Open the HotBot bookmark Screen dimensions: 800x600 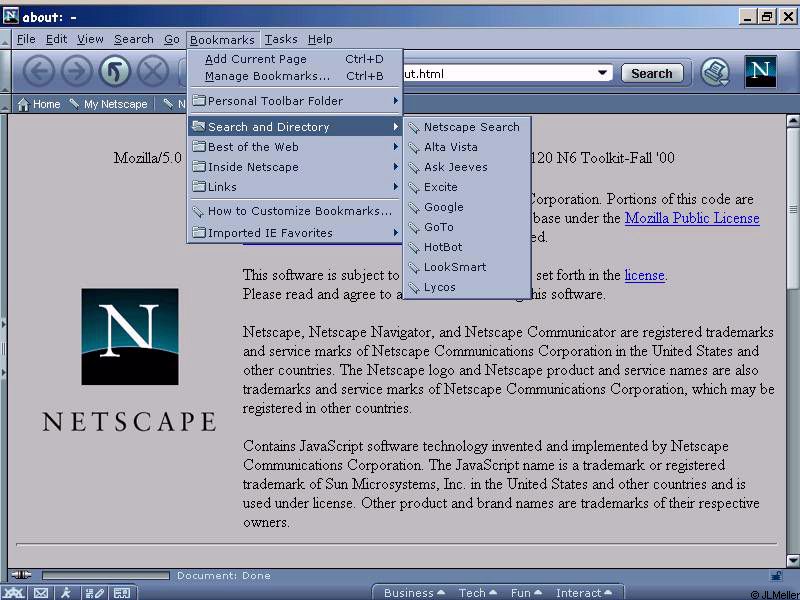coord(467,247)
